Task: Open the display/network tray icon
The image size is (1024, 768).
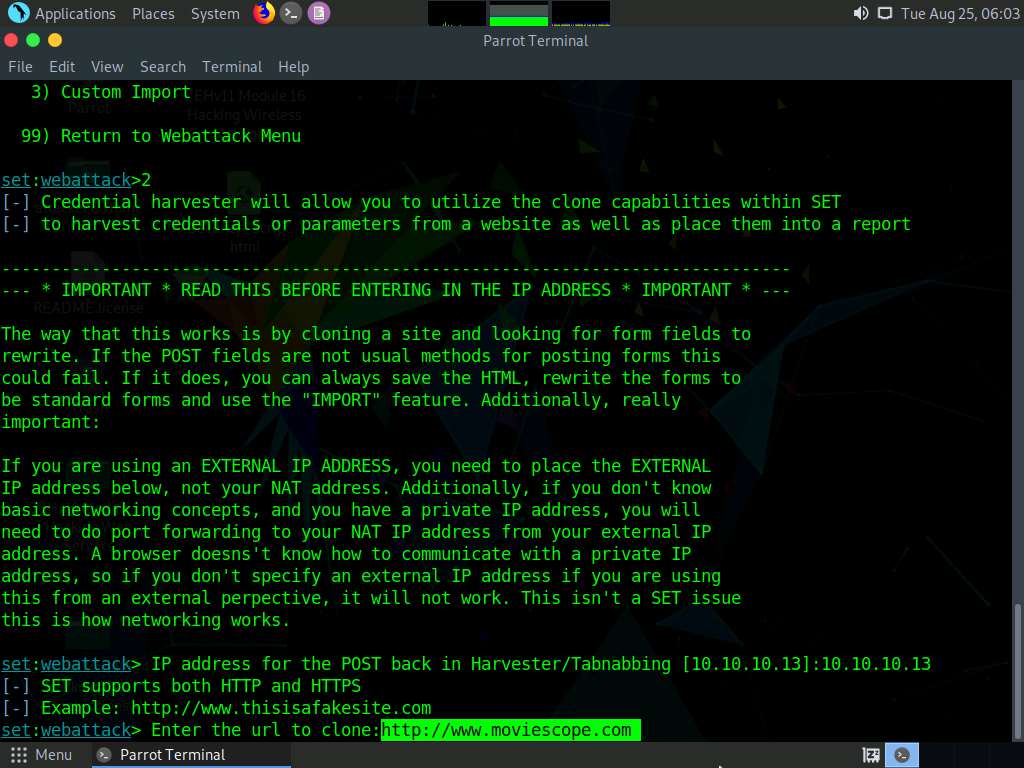Action: pos(884,13)
